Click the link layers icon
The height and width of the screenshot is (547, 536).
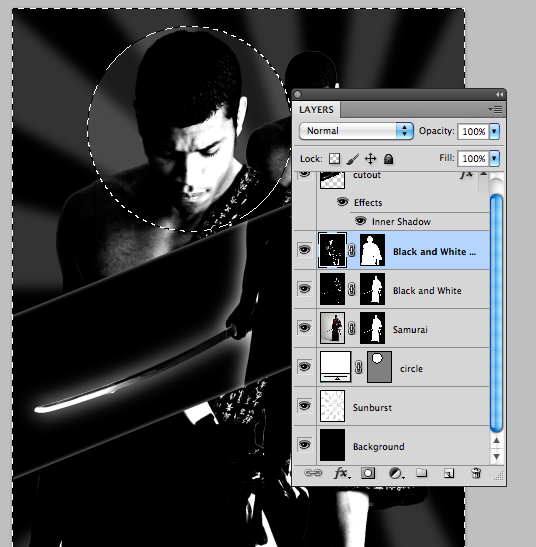313,473
